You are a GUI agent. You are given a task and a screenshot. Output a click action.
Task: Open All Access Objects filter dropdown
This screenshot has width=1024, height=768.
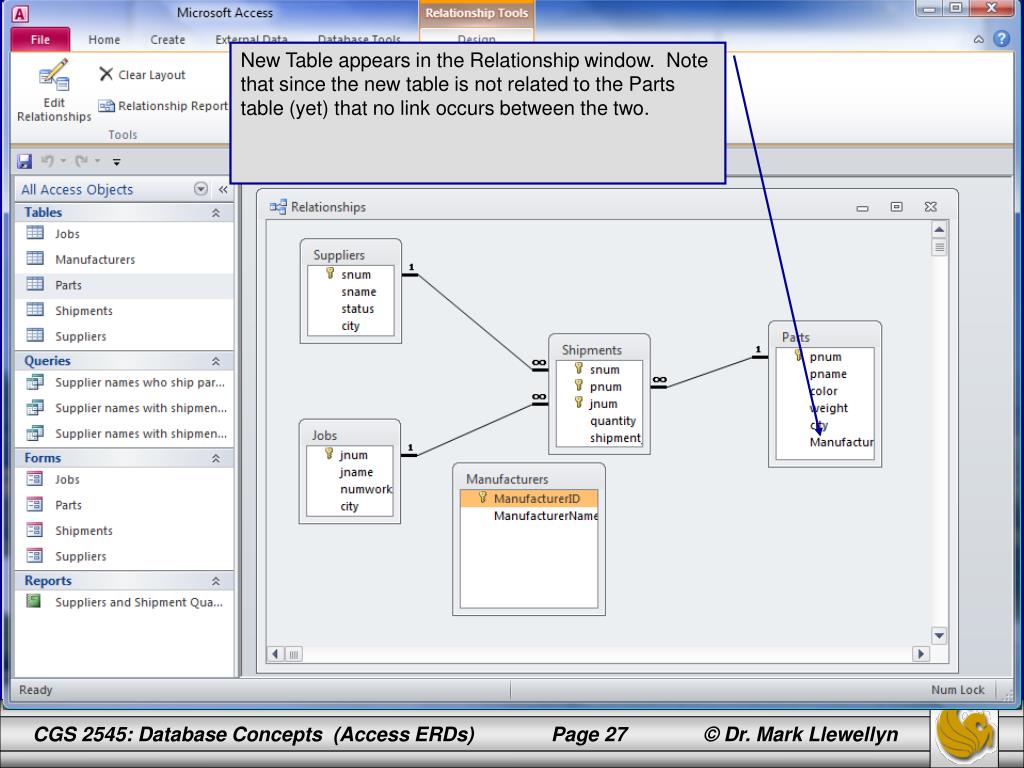coord(201,189)
